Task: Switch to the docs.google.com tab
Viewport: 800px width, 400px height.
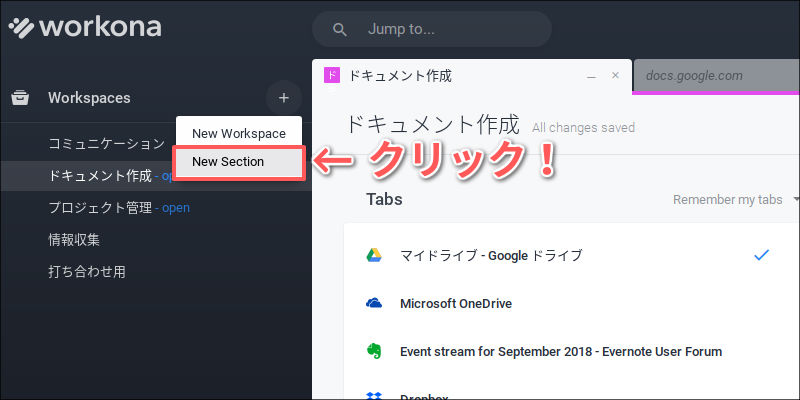Action: pyautogui.click(x=716, y=77)
